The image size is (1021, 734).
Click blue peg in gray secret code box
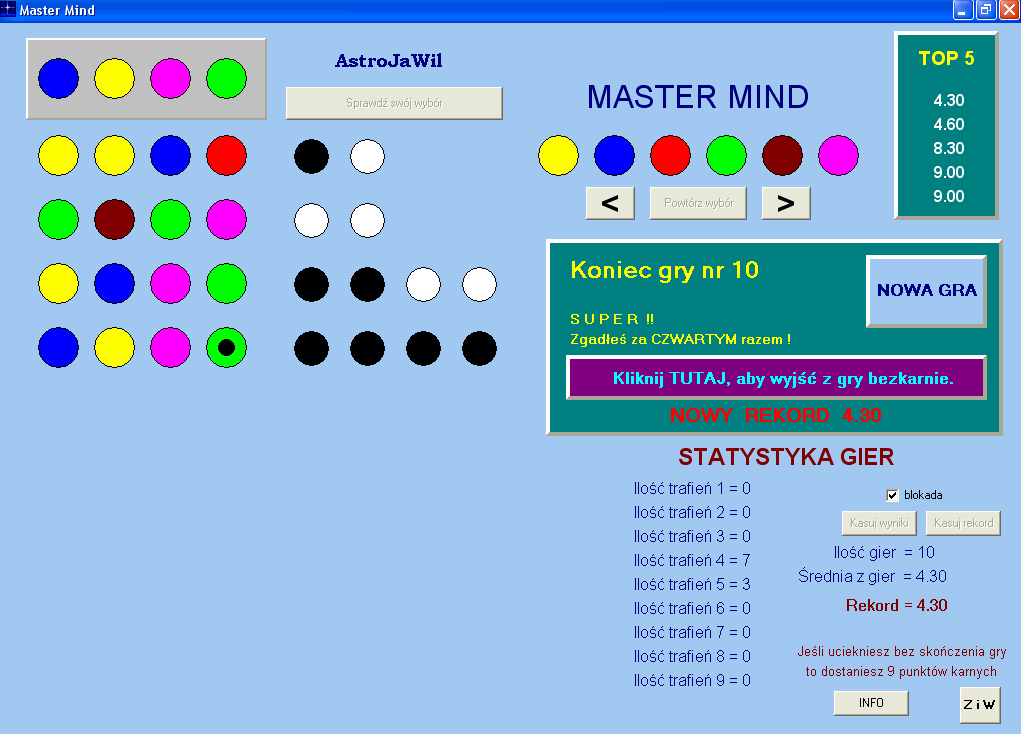59,79
